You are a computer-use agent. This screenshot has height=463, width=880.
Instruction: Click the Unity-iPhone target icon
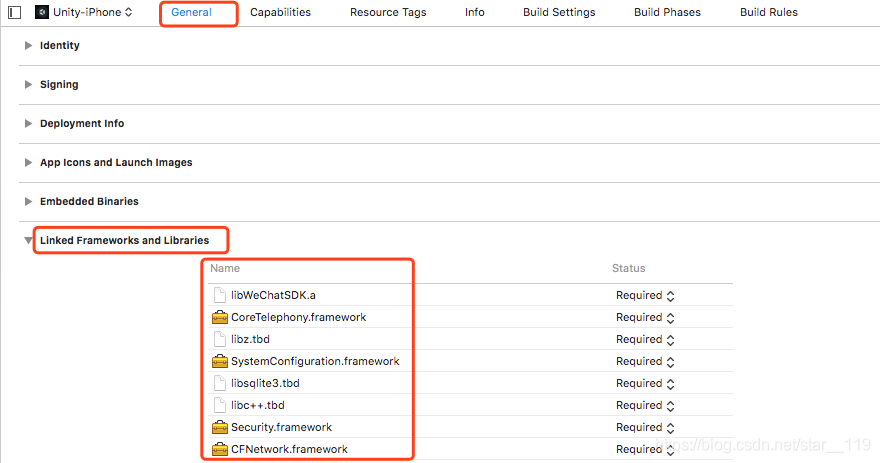pos(42,12)
